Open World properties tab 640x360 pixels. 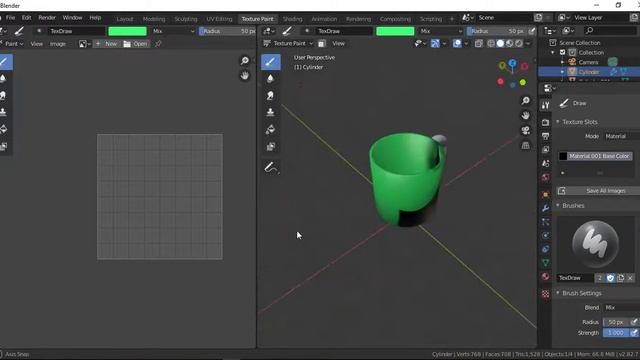point(545,177)
